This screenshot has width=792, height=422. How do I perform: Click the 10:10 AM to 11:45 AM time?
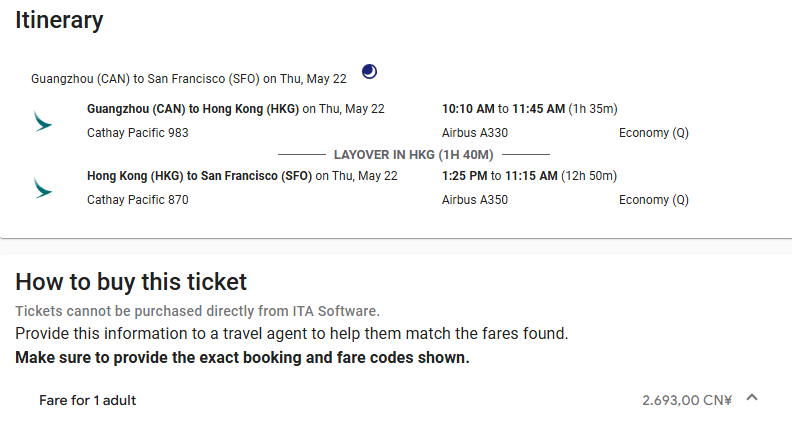tap(503, 109)
